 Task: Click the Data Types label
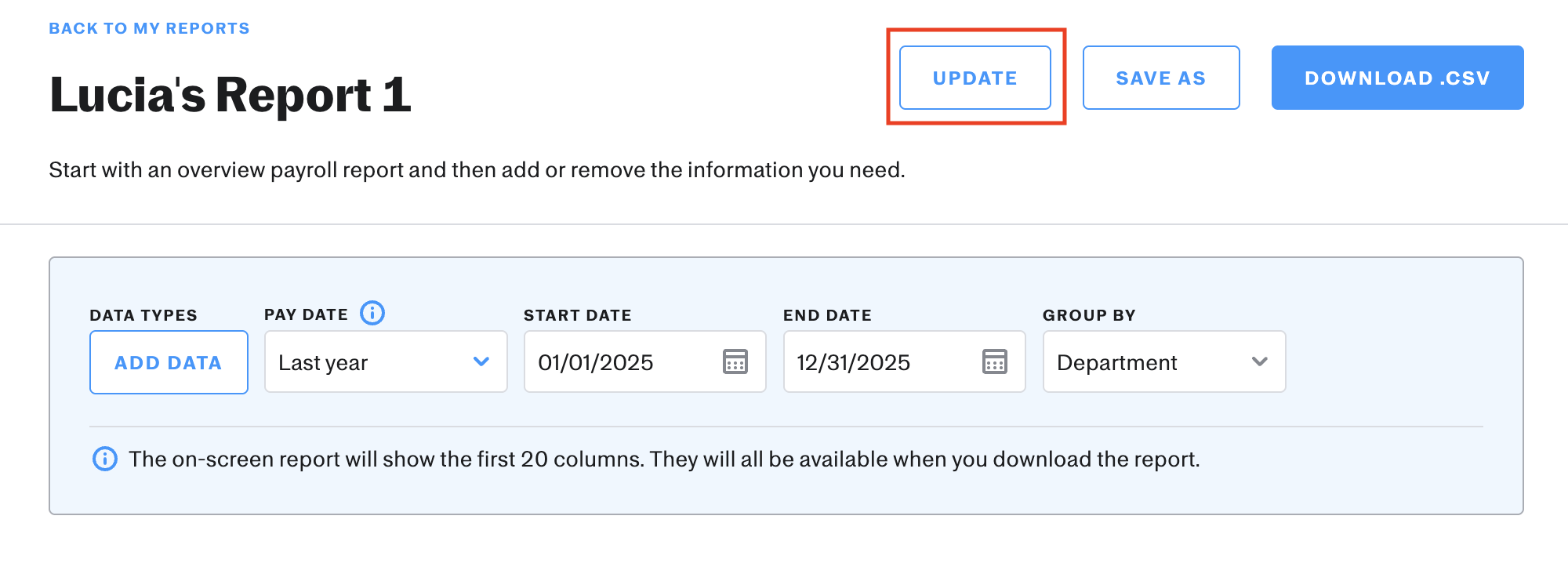[143, 315]
